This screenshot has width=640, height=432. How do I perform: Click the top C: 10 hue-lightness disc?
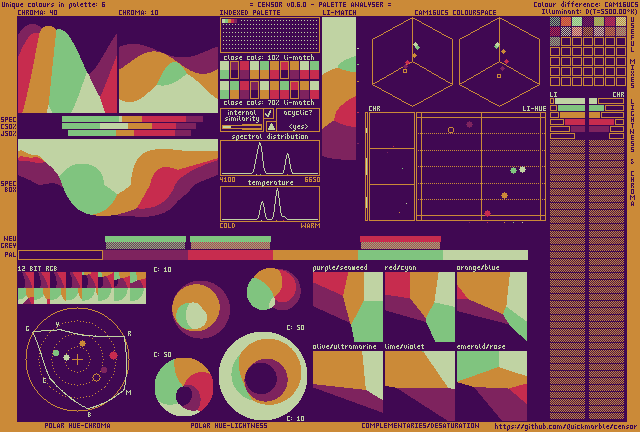click(x=202, y=307)
